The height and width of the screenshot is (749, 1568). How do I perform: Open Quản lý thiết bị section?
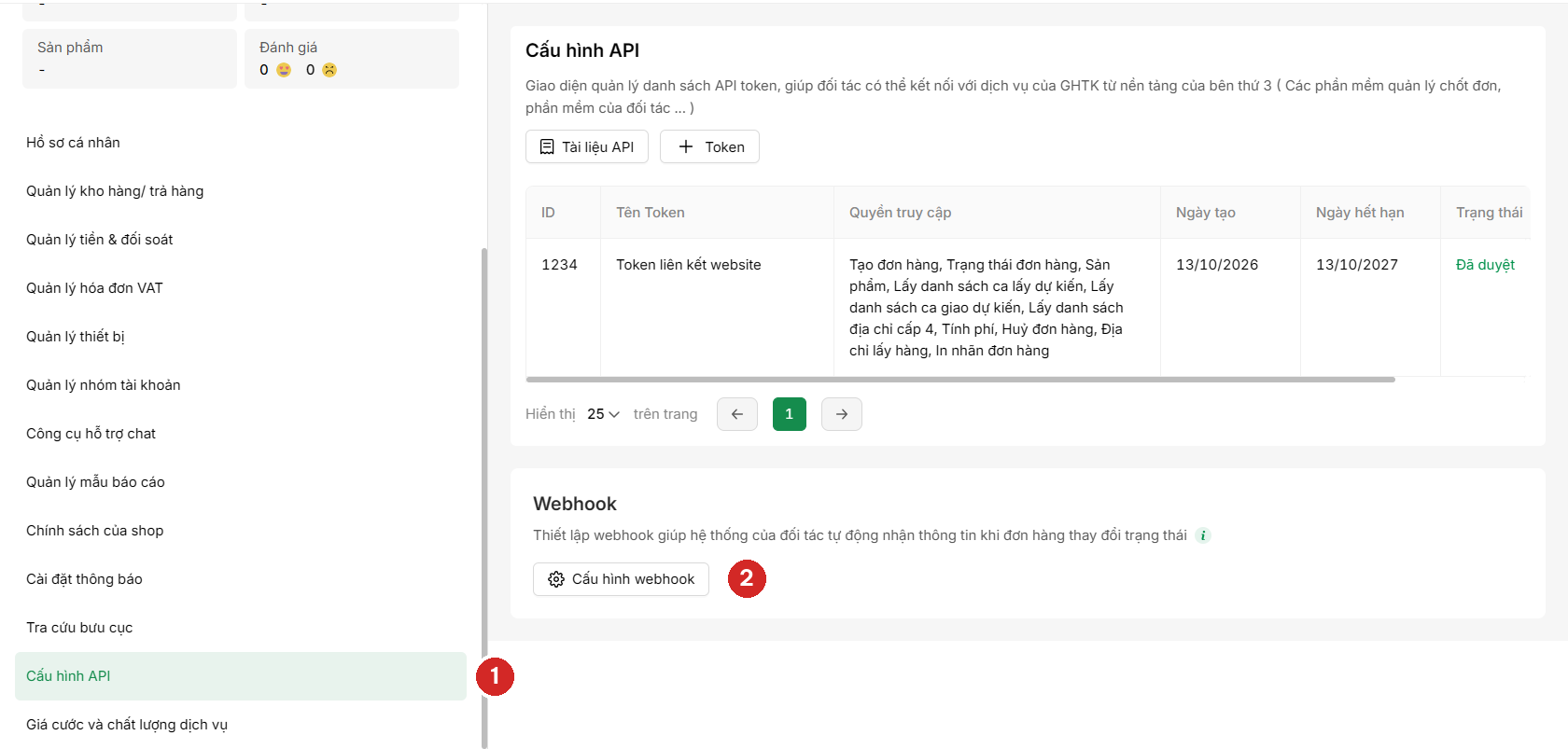pos(76,337)
